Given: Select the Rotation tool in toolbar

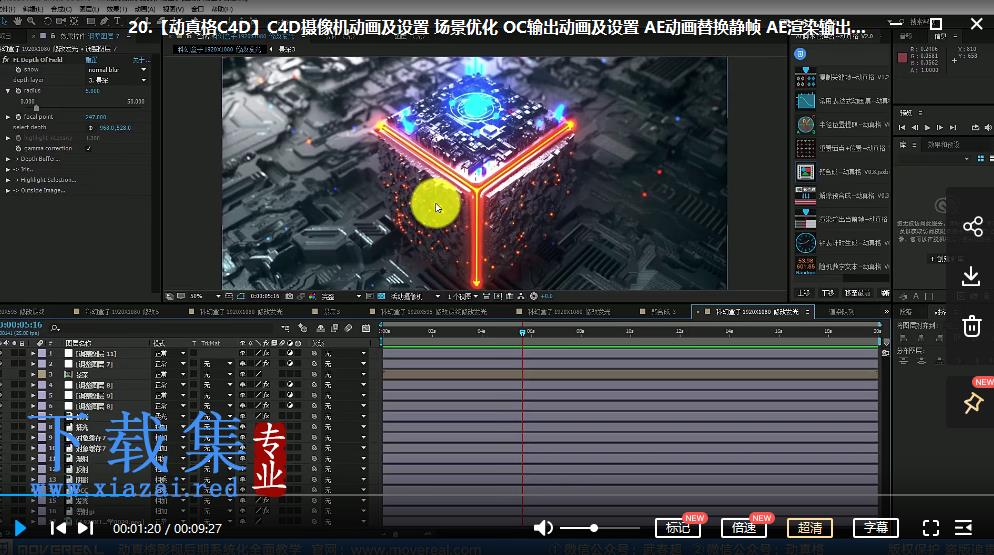Looking at the screenshot, I should [x=46, y=21].
